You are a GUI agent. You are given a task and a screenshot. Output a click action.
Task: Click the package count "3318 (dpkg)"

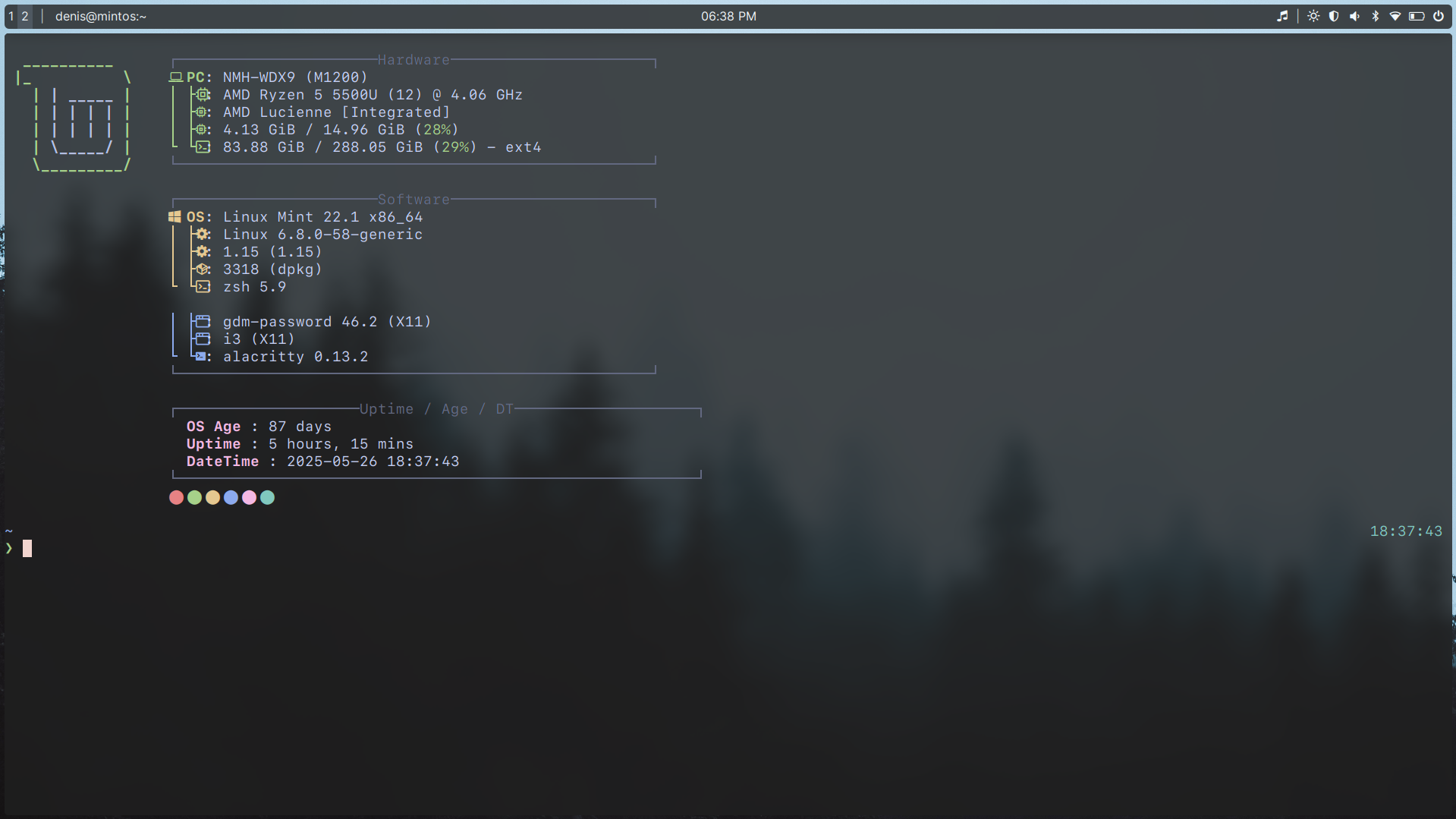tap(272, 269)
